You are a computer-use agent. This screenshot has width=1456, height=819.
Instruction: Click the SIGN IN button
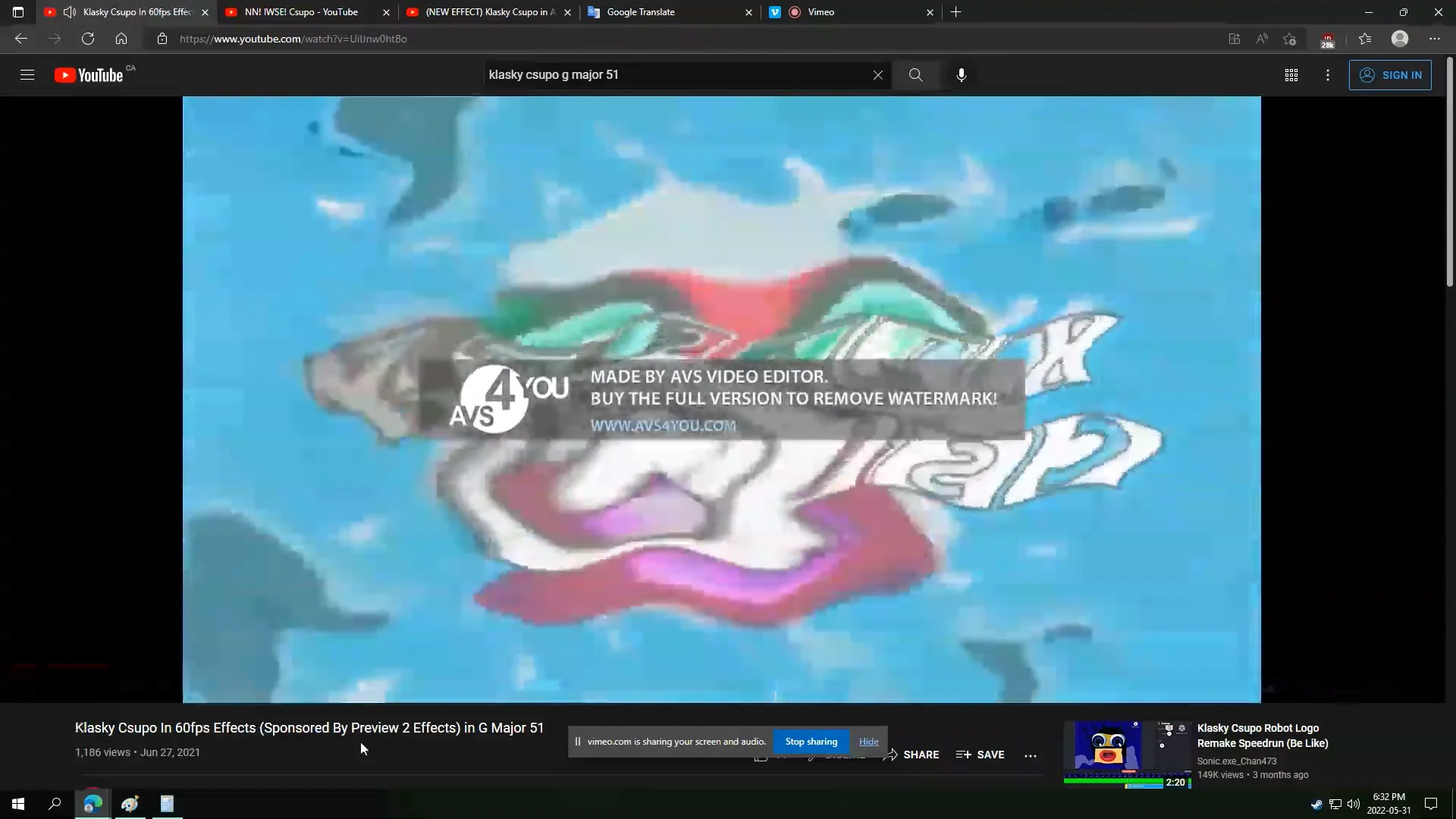click(x=1389, y=75)
